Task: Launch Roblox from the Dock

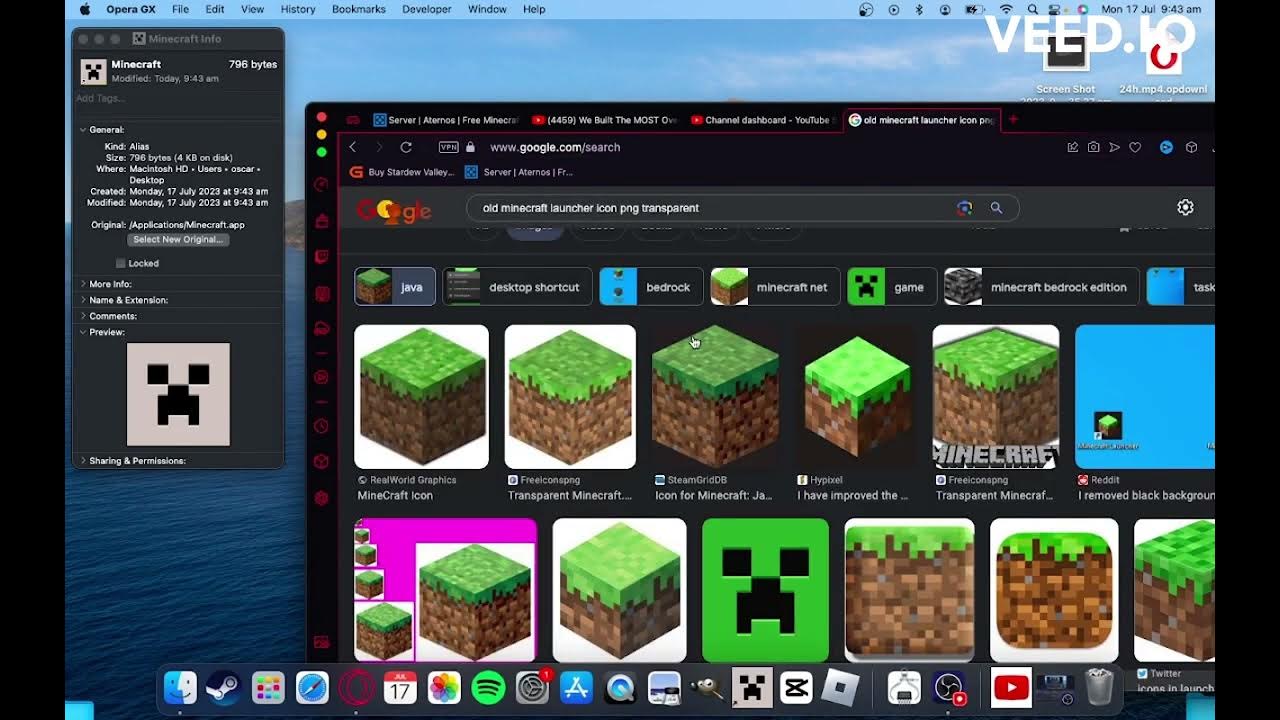Action: (x=840, y=688)
